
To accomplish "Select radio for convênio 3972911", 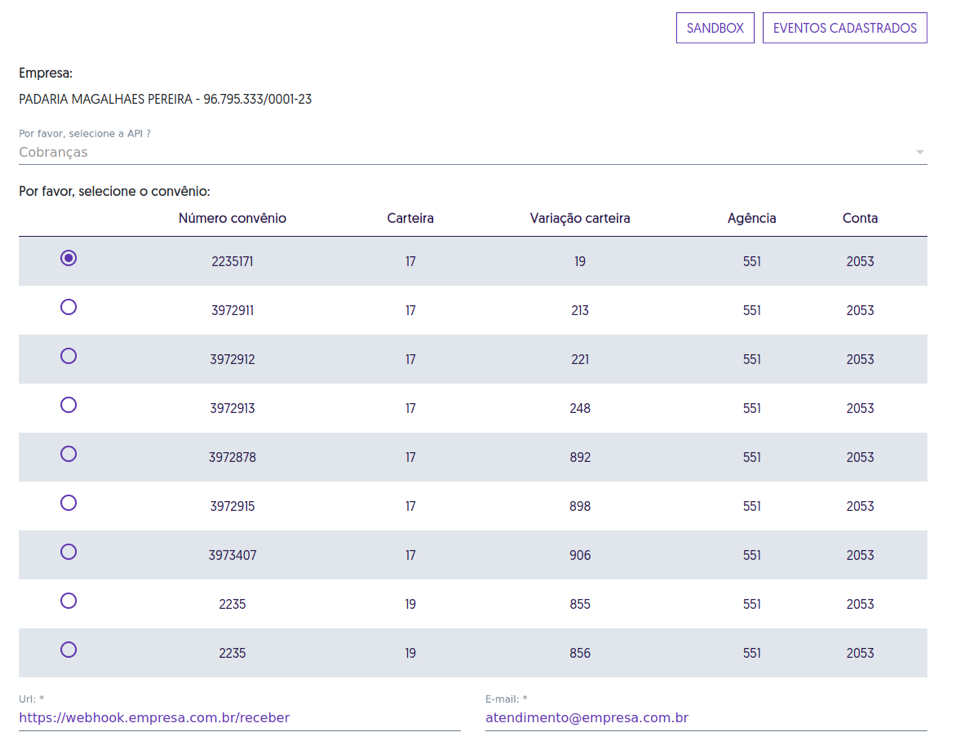I will pyautogui.click(x=69, y=307).
